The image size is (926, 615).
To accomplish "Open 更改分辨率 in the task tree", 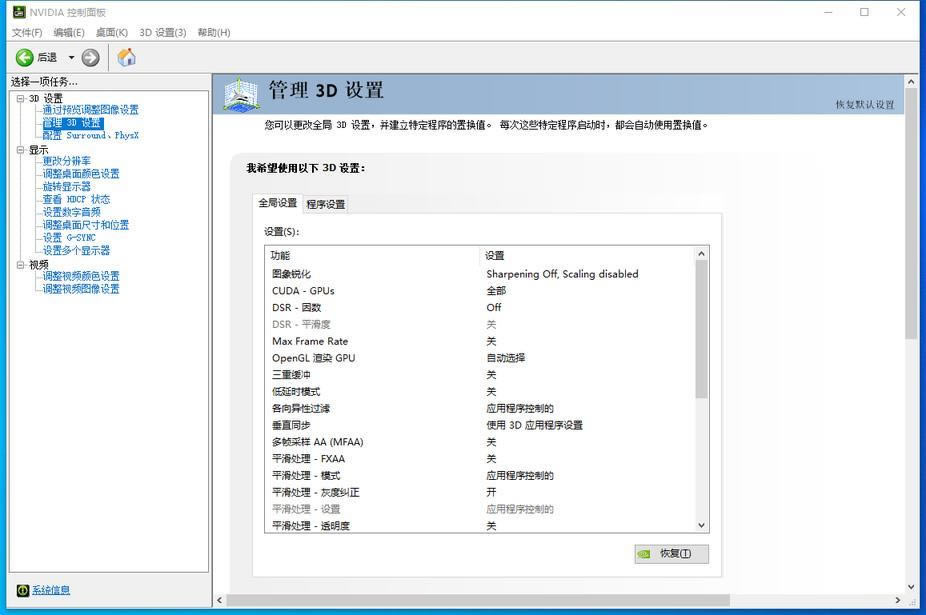I will [x=67, y=161].
